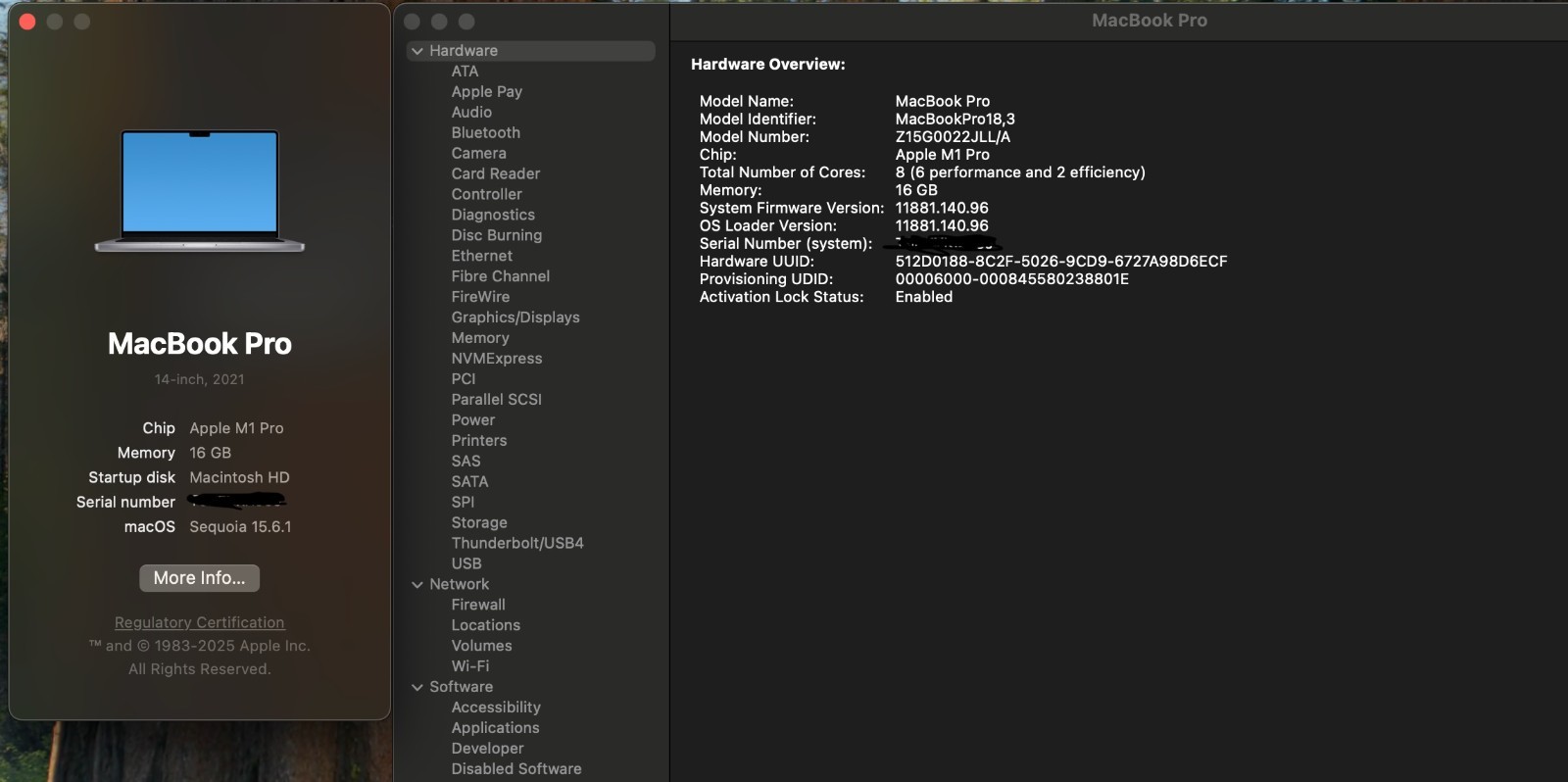Screen dimensions: 1568x782
Task: Collapse the Software section
Action: click(x=417, y=687)
